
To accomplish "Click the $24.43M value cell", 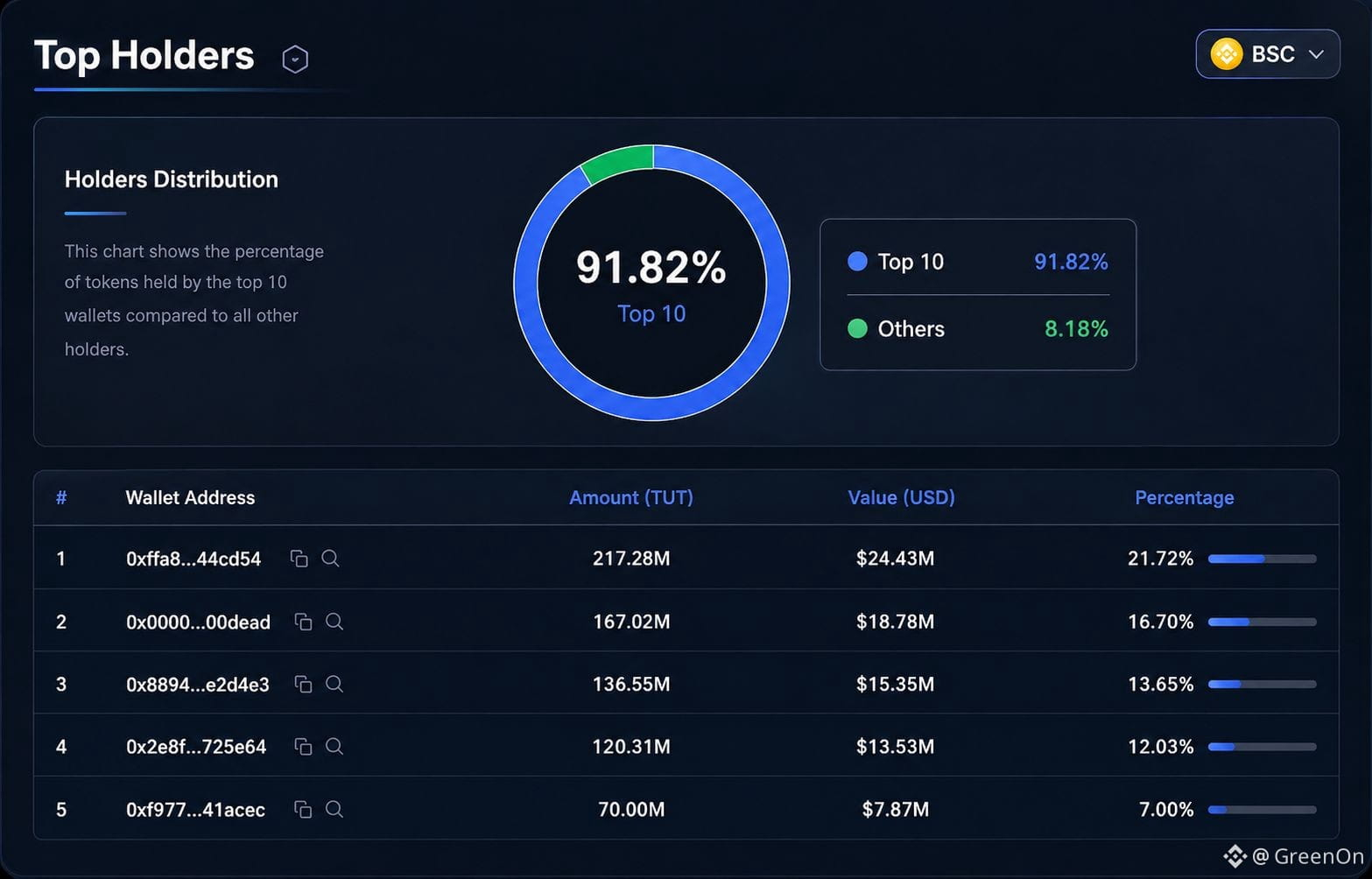I will click(895, 559).
